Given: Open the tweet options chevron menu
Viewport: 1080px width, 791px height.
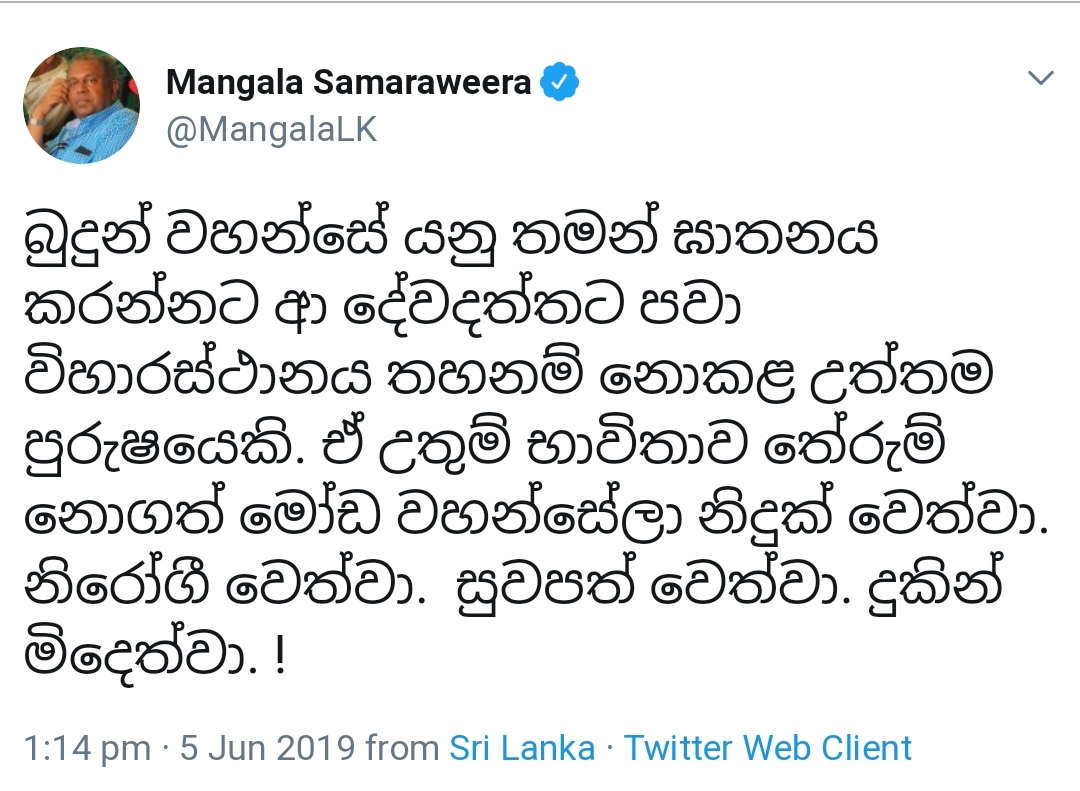Looking at the screenshot, I should (x=1041, y=79).
